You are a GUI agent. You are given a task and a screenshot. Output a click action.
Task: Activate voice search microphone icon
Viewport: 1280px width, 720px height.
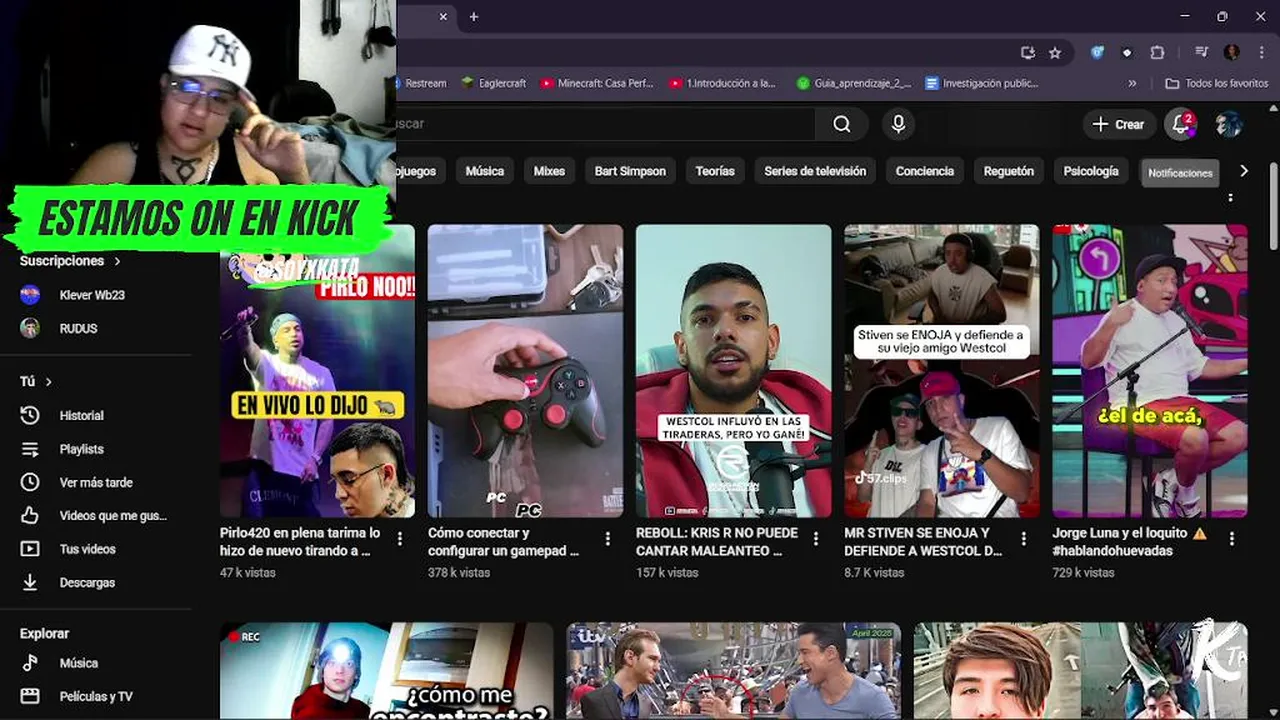click(898, 124)
